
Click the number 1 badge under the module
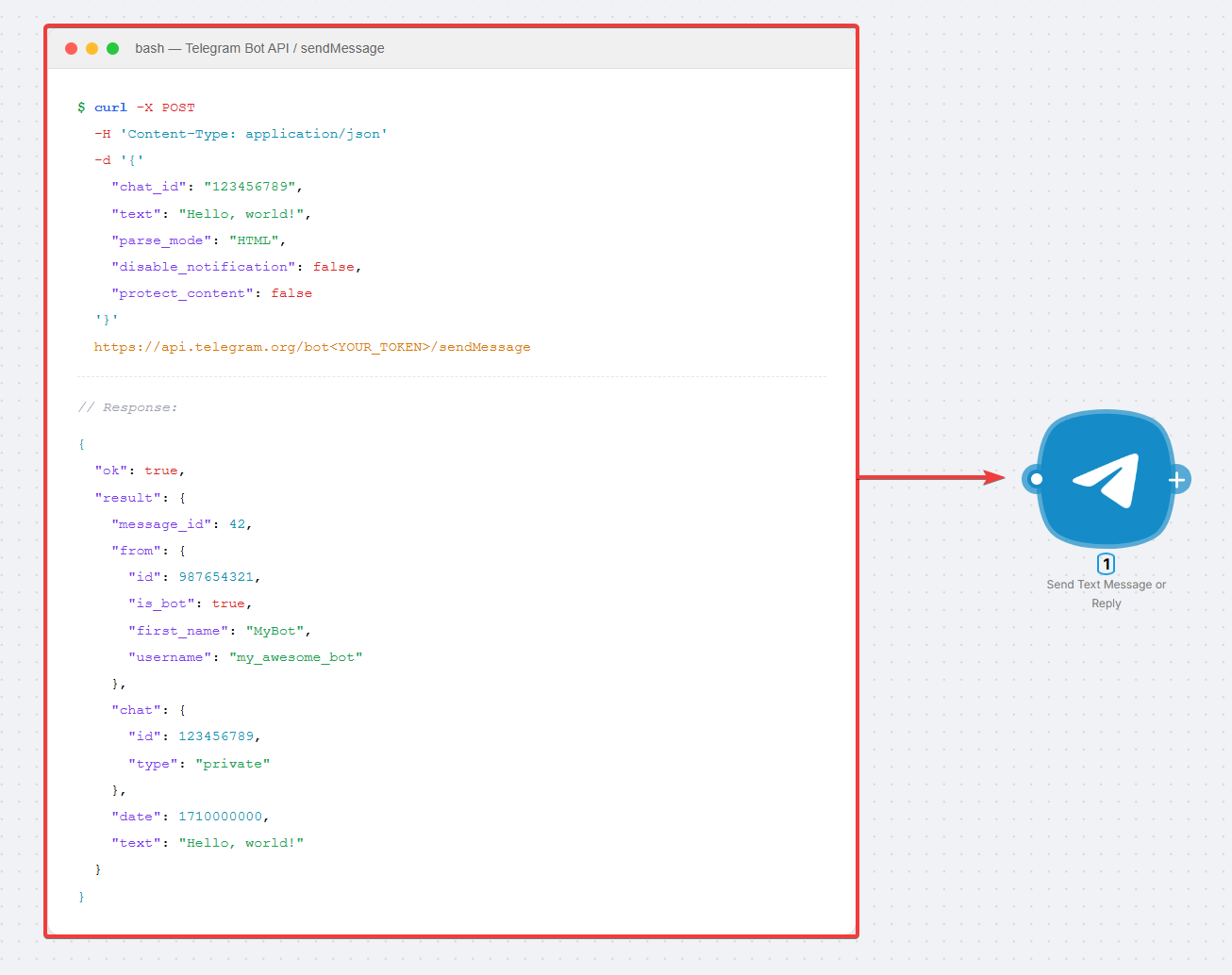[x=1106, y=564]
